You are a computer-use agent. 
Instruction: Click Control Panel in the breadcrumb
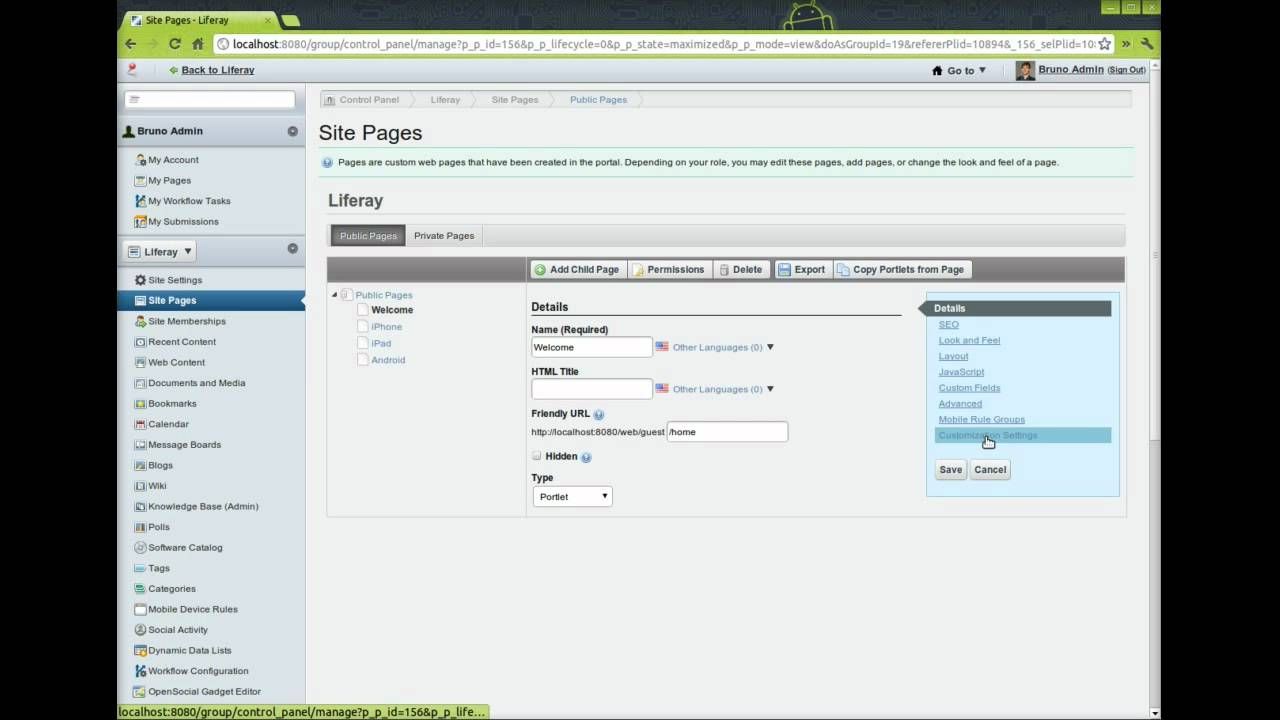(369, 99)
